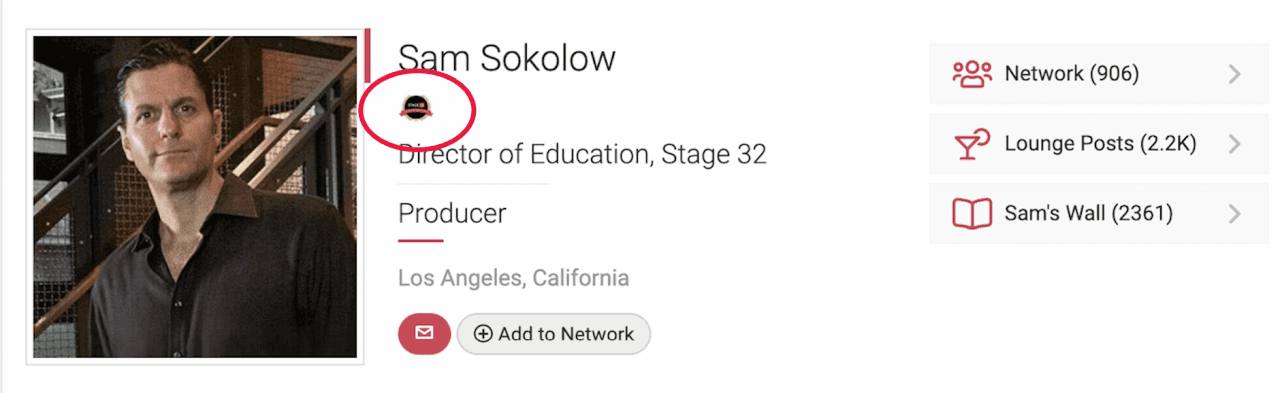Click the red vertical bar beside the name
The height and width of the screenshot is (393, 1280).
368,55
